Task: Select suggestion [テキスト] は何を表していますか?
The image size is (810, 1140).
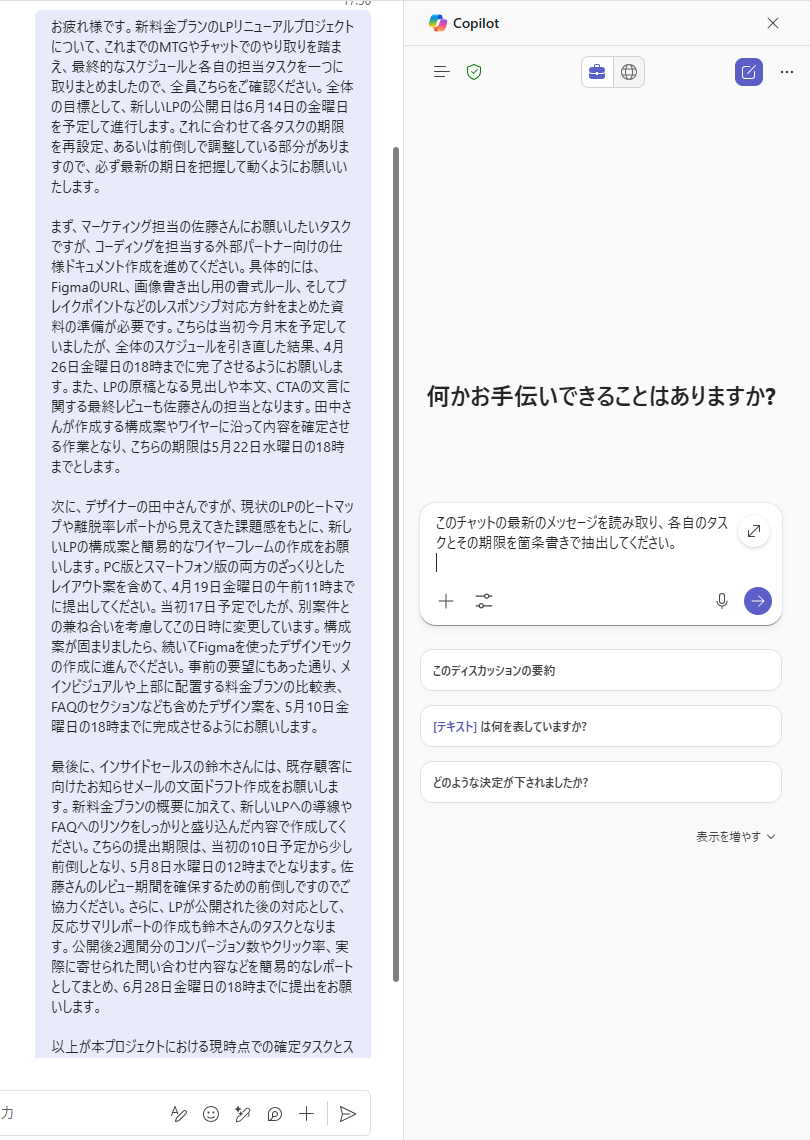Action: [601, 726]
